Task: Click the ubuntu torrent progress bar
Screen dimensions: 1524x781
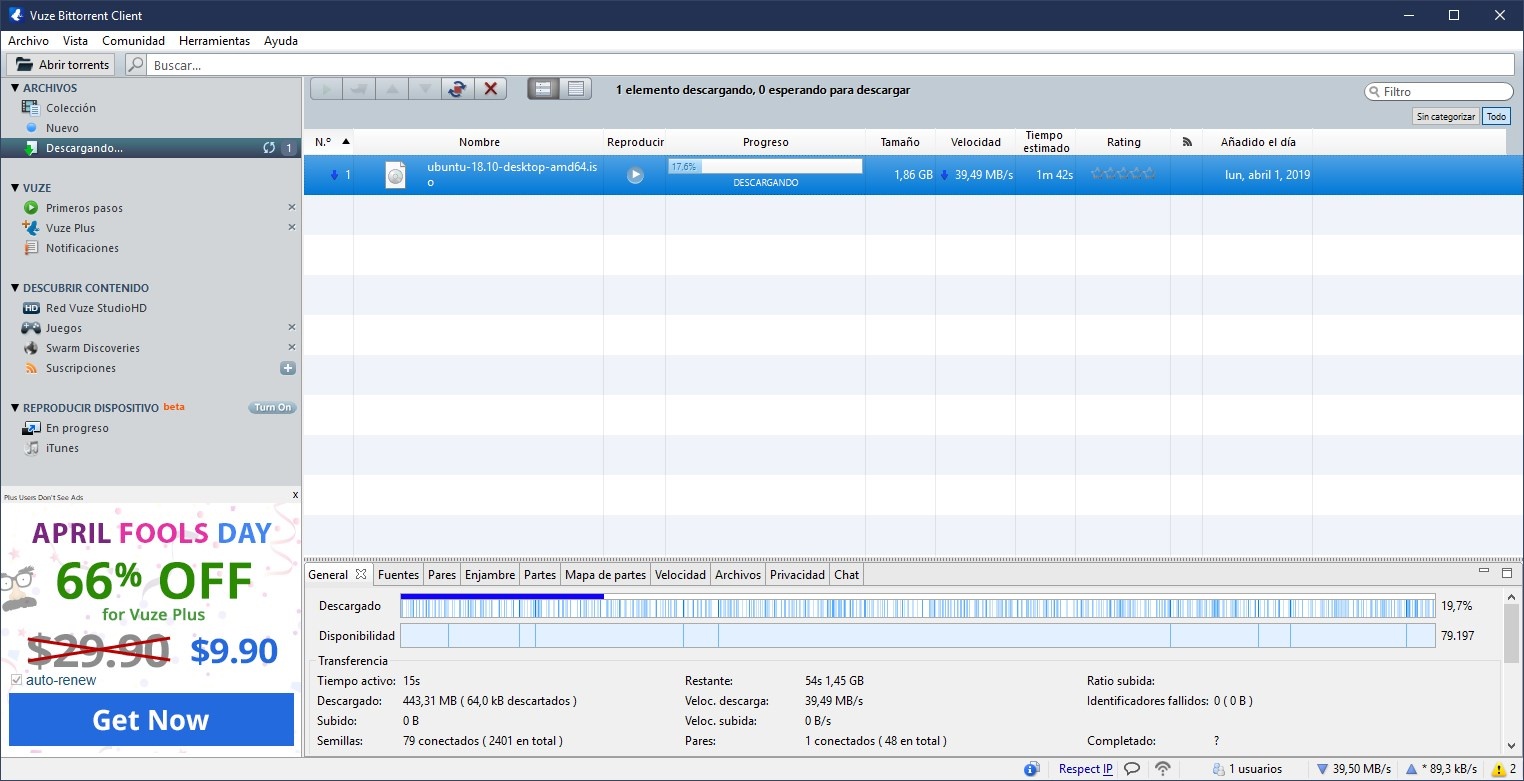Action: click(765, 166)
